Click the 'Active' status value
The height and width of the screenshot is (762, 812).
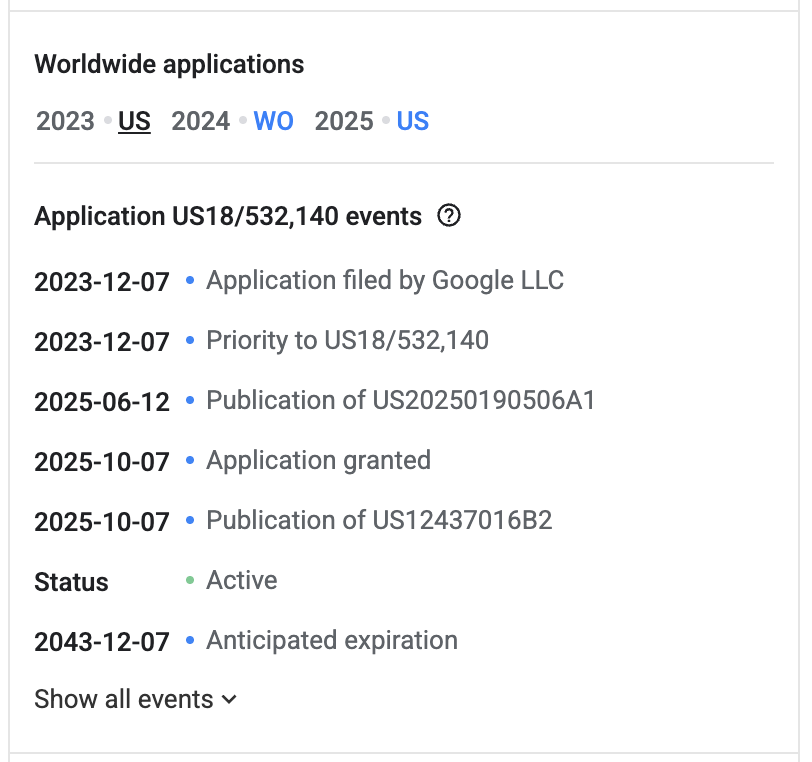tap(242, 580)
